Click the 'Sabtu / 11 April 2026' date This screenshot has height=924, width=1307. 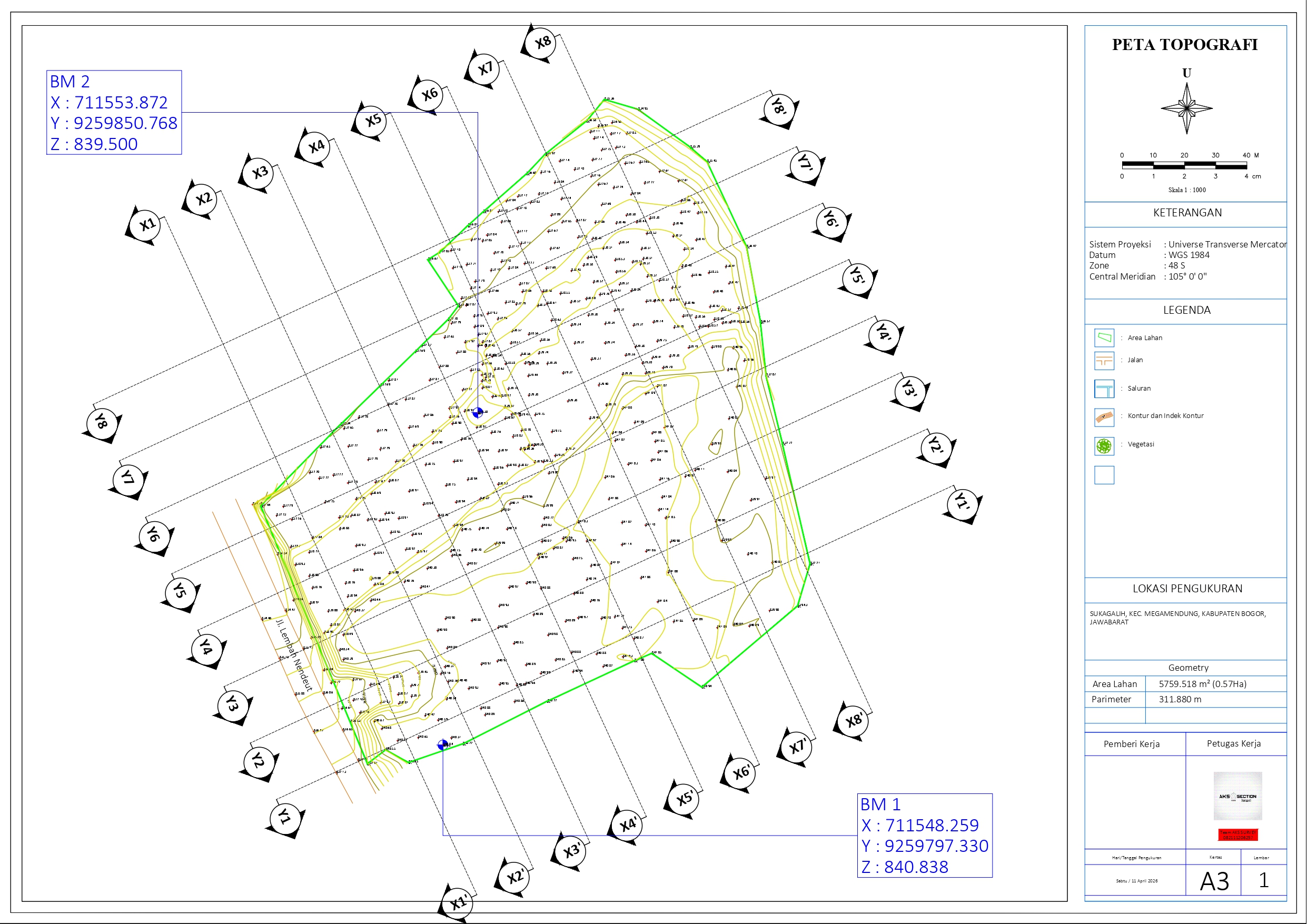[1136, 881]
